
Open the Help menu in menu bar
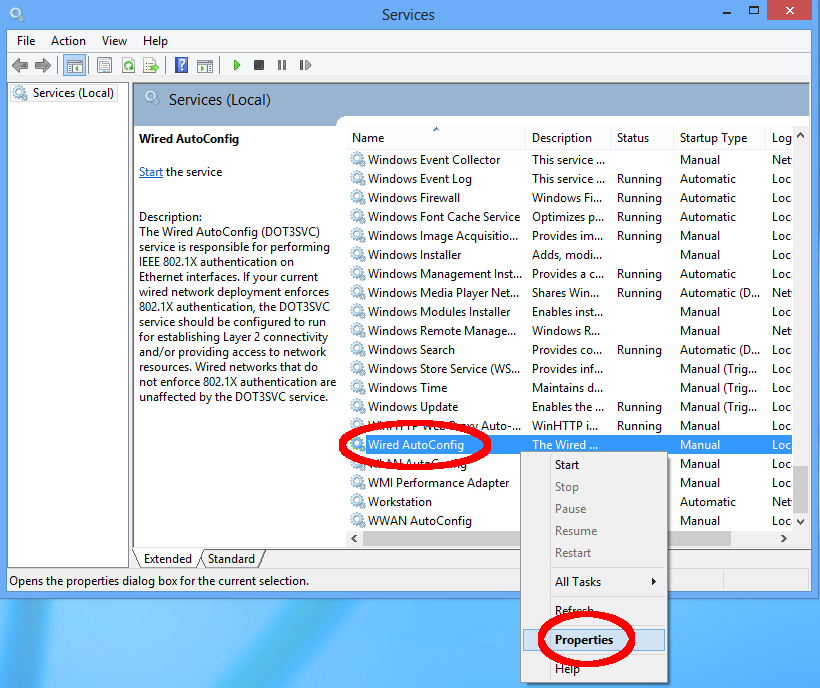coord(155,41)
